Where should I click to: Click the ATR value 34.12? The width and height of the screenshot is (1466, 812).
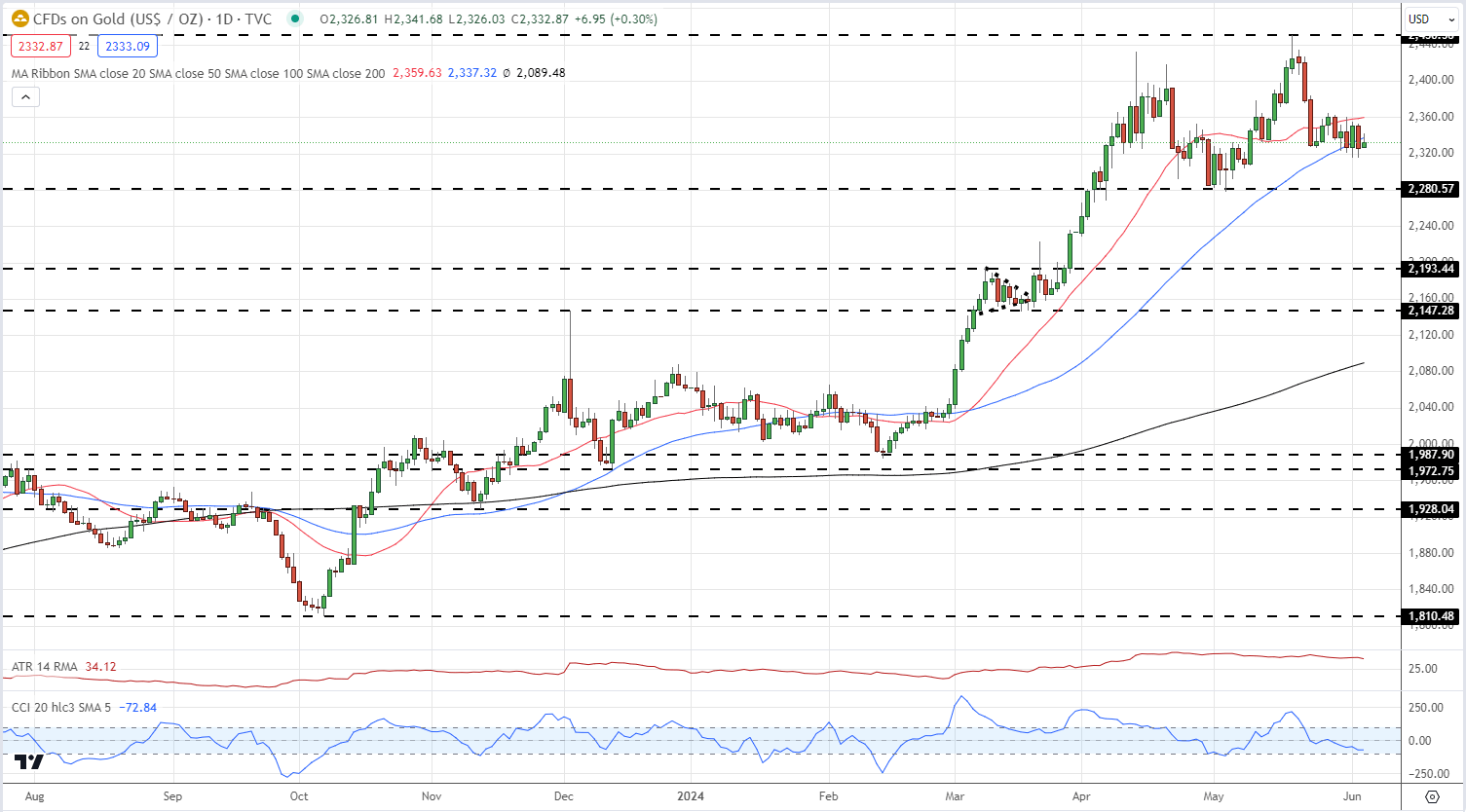(x=100, y=667)
